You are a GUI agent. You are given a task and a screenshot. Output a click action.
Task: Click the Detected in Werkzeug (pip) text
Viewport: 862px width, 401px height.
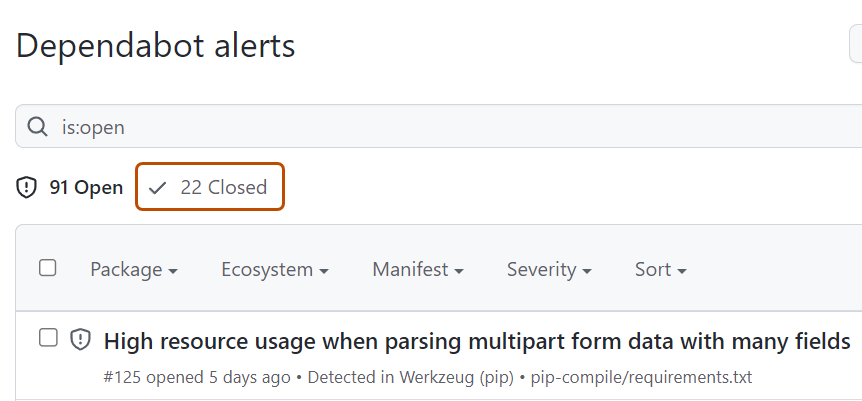411,377
